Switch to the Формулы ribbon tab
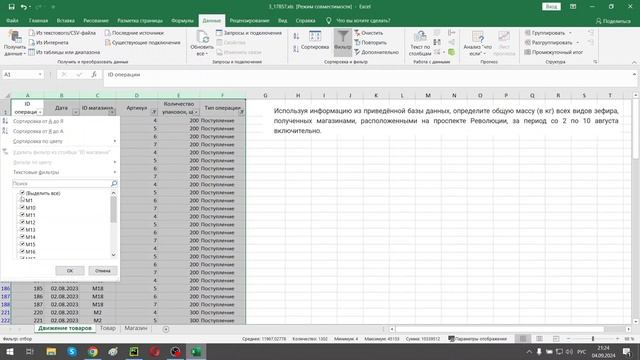640x360 pixels. click(x=182, y=20)
